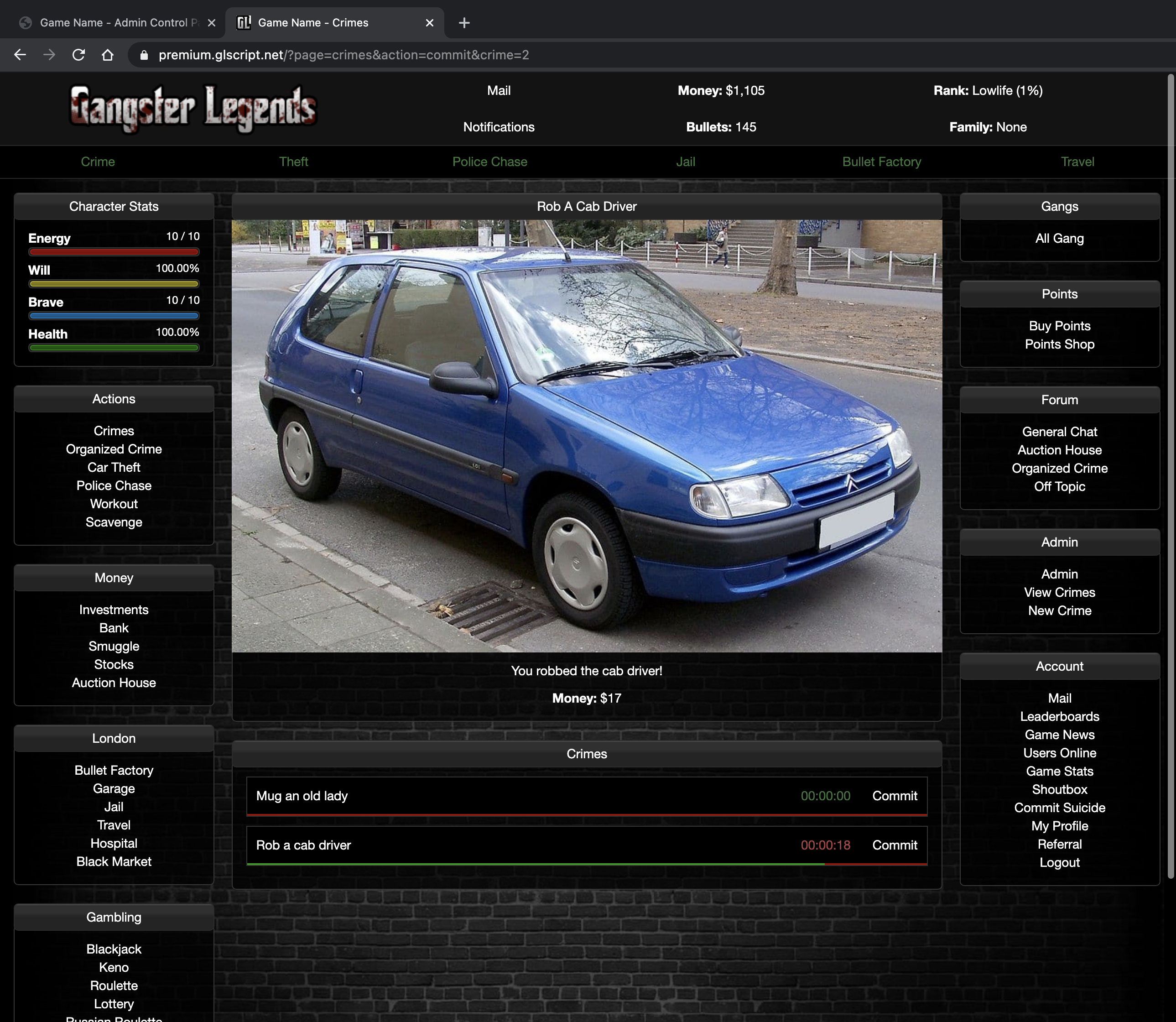Commit the Mug an old lady crime

(894, 796)
